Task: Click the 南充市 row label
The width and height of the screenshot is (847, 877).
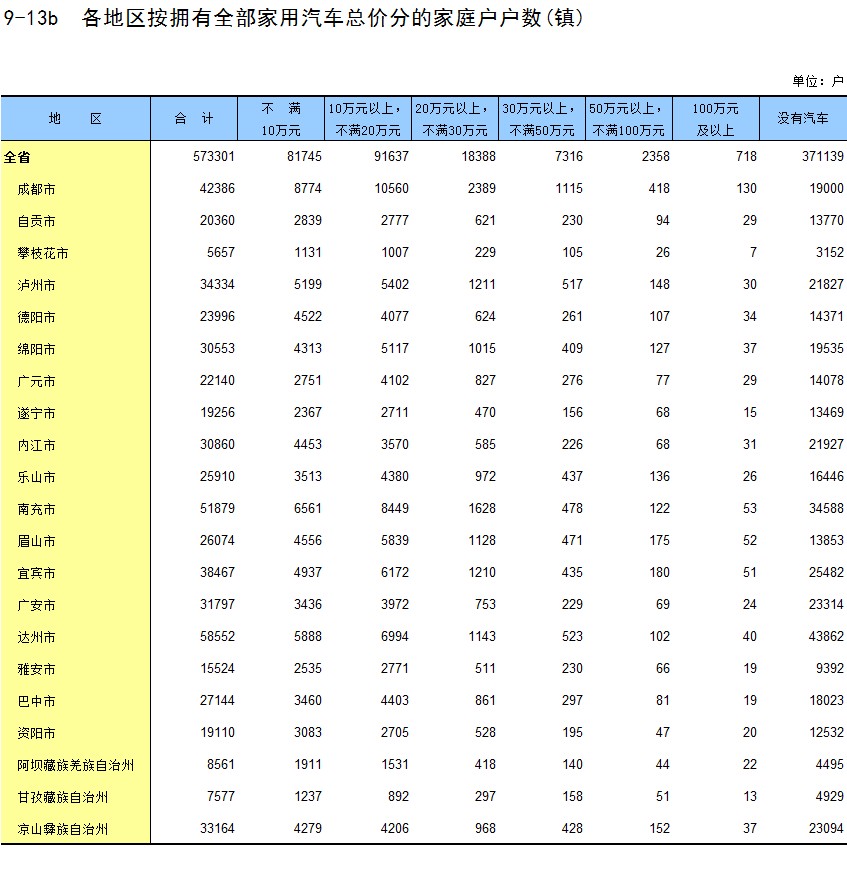Action: tap(36, 509)
